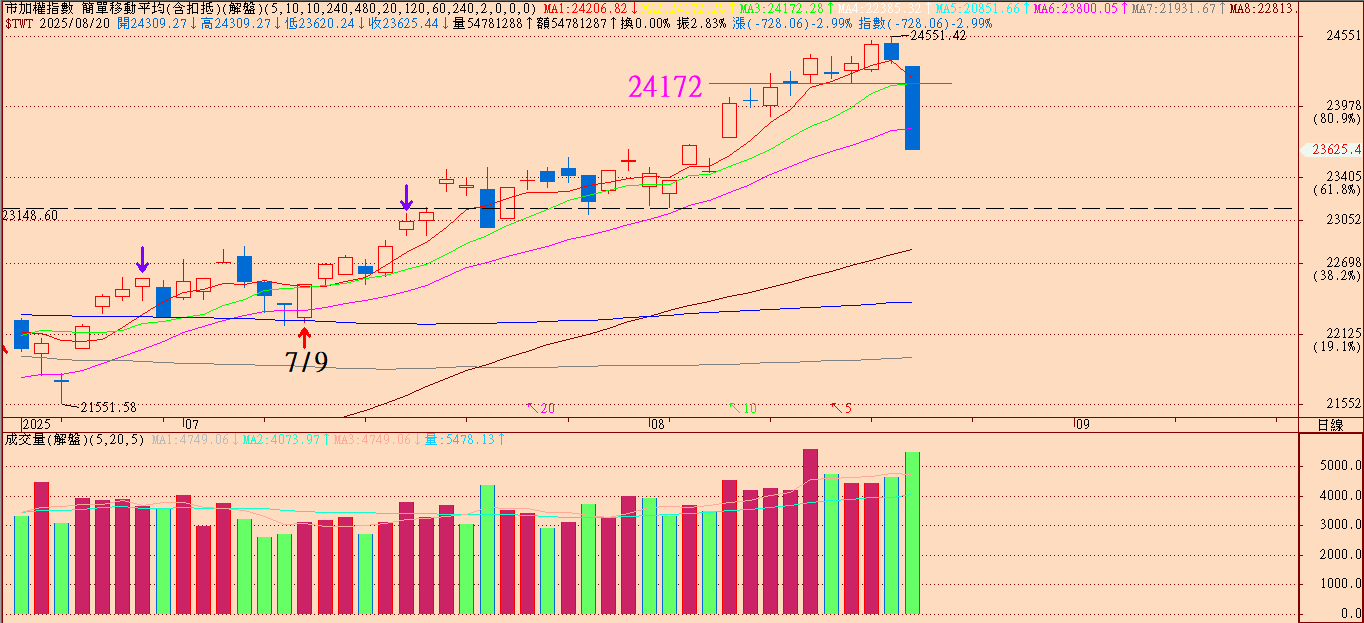Click the 23625.4 current price tag
Screen dimensions: 1364x623
(1332, 150)
